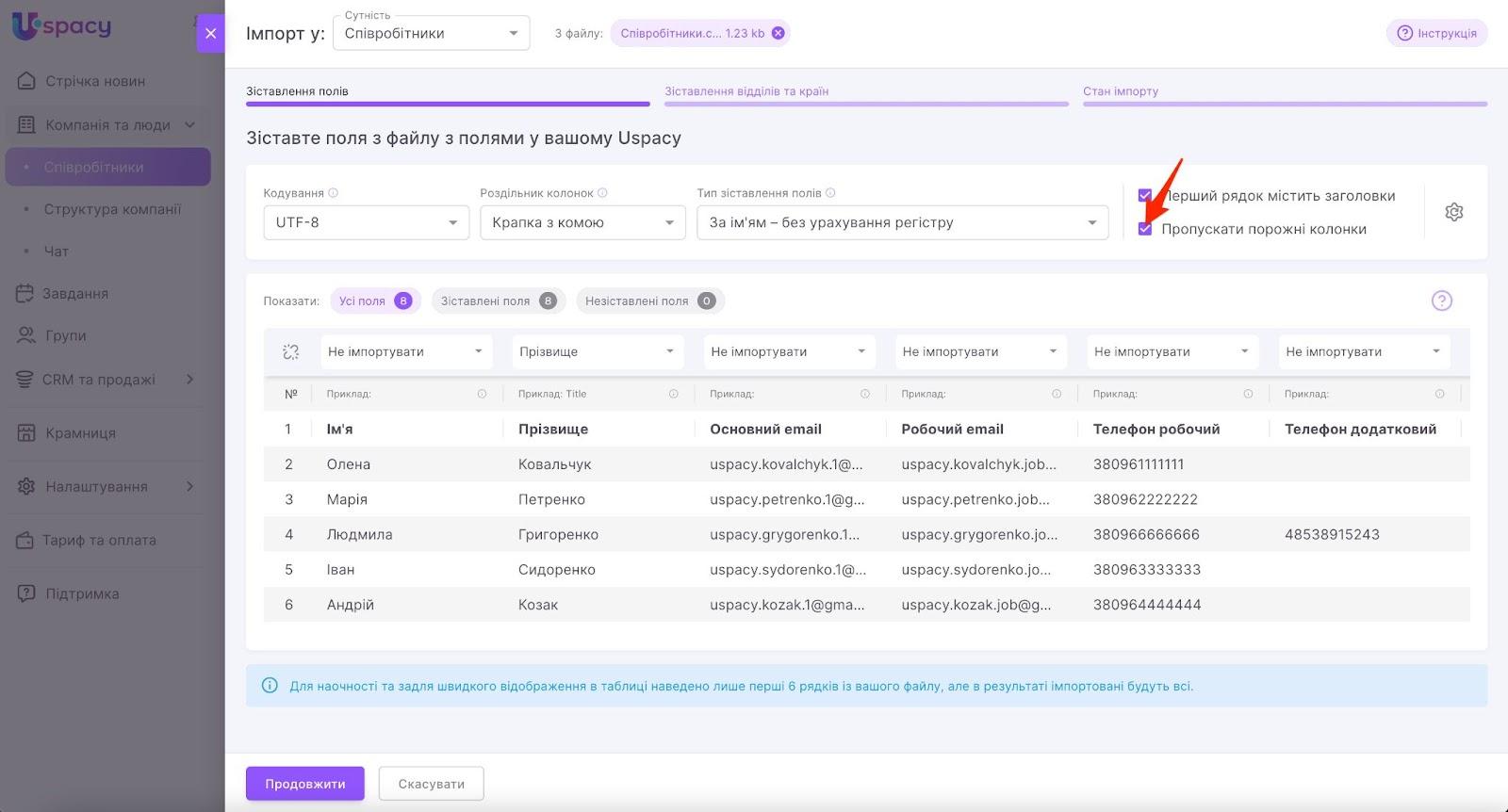Click the Продовжити button
1508x812 pixels.
pos(304,784)
